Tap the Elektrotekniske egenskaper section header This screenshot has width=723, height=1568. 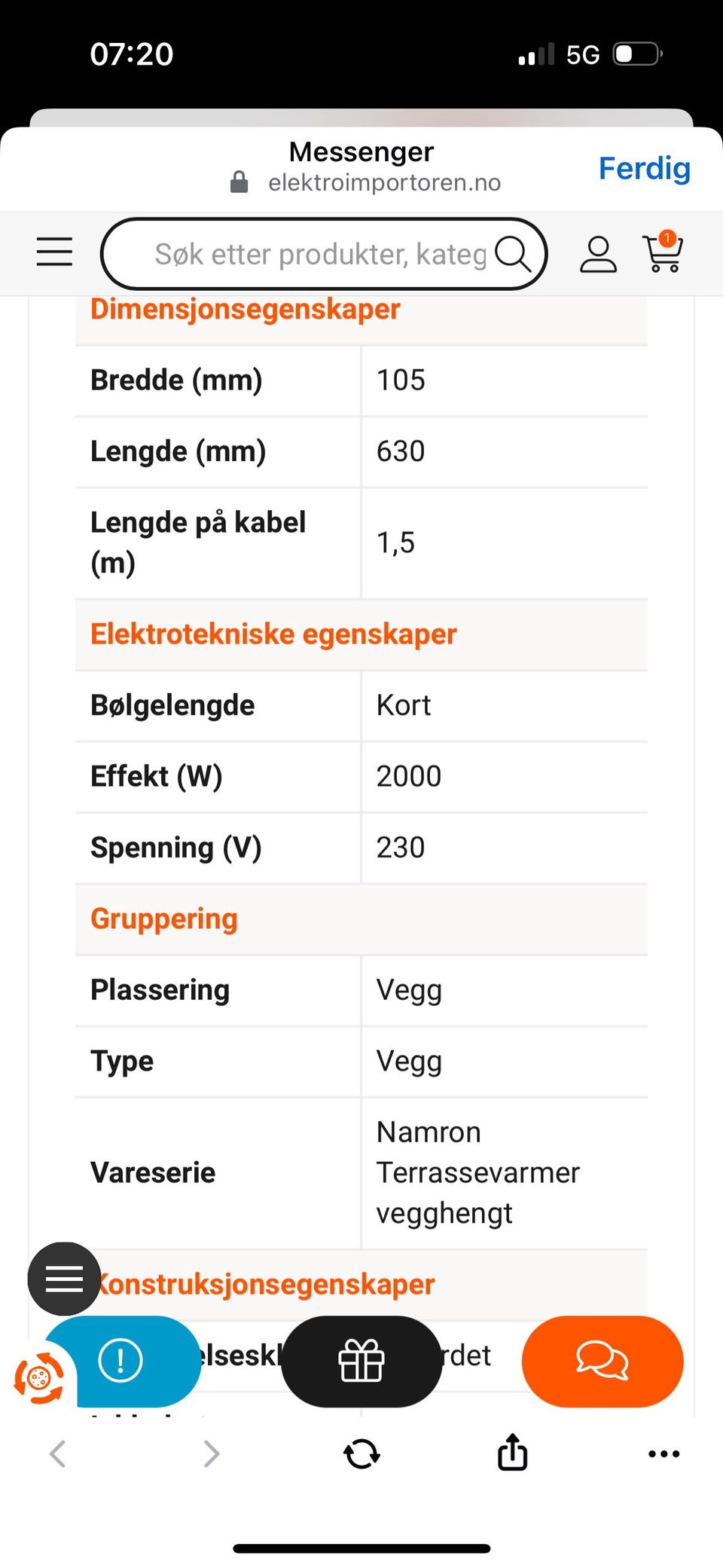(273, 634)
